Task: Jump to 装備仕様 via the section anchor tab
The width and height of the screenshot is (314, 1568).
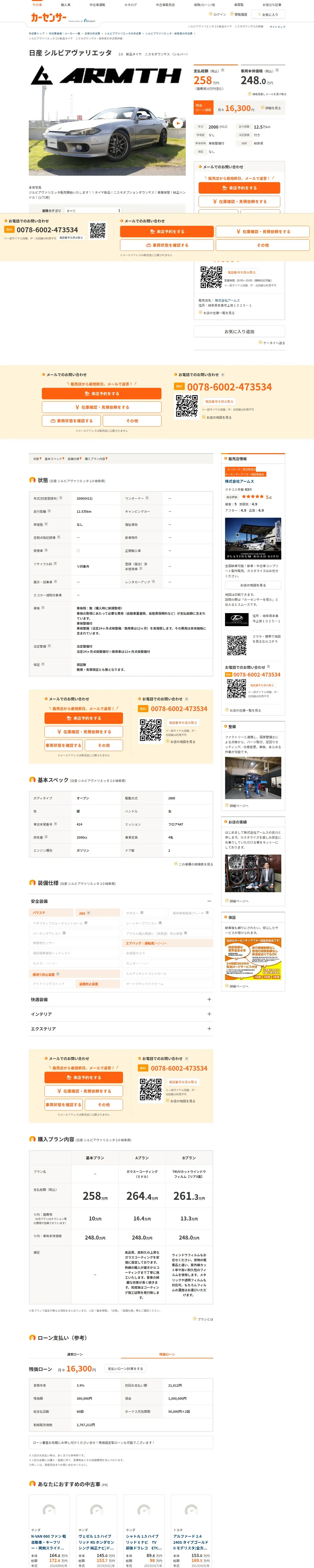Action: coord(74,459)
